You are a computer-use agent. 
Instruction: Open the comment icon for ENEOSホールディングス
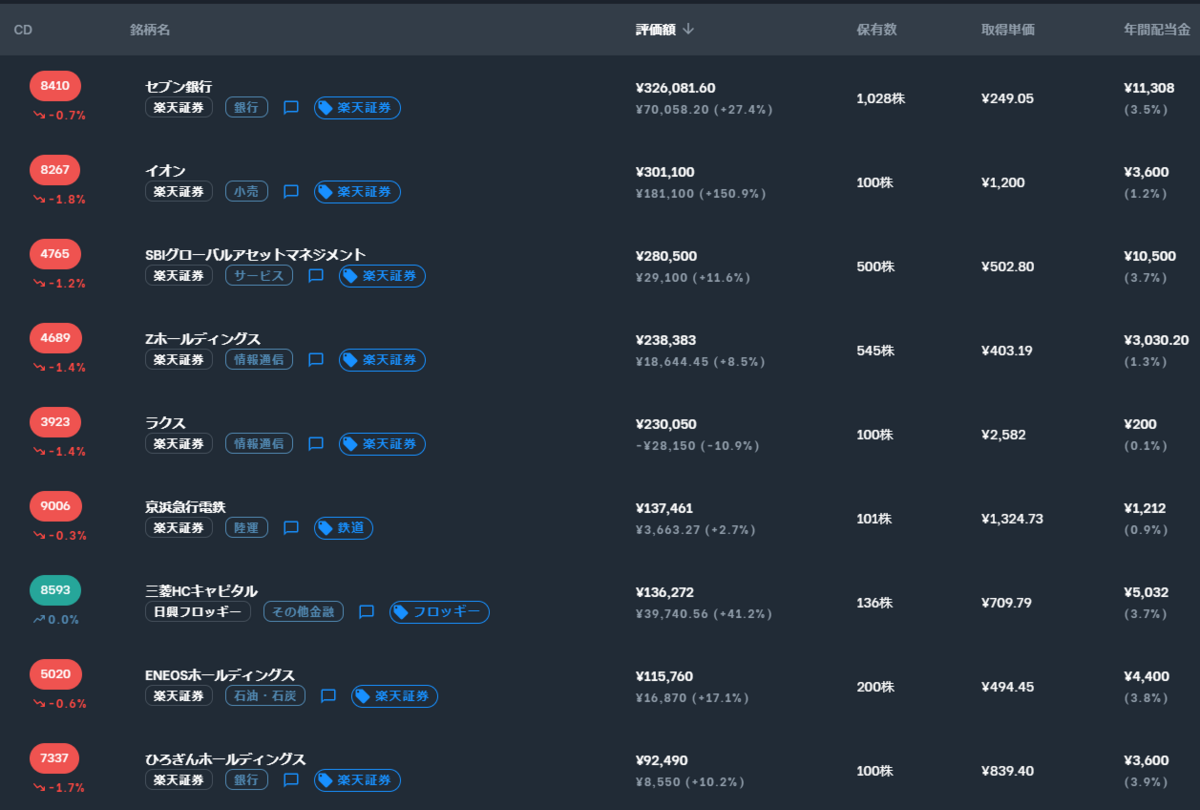click(328, 695)
